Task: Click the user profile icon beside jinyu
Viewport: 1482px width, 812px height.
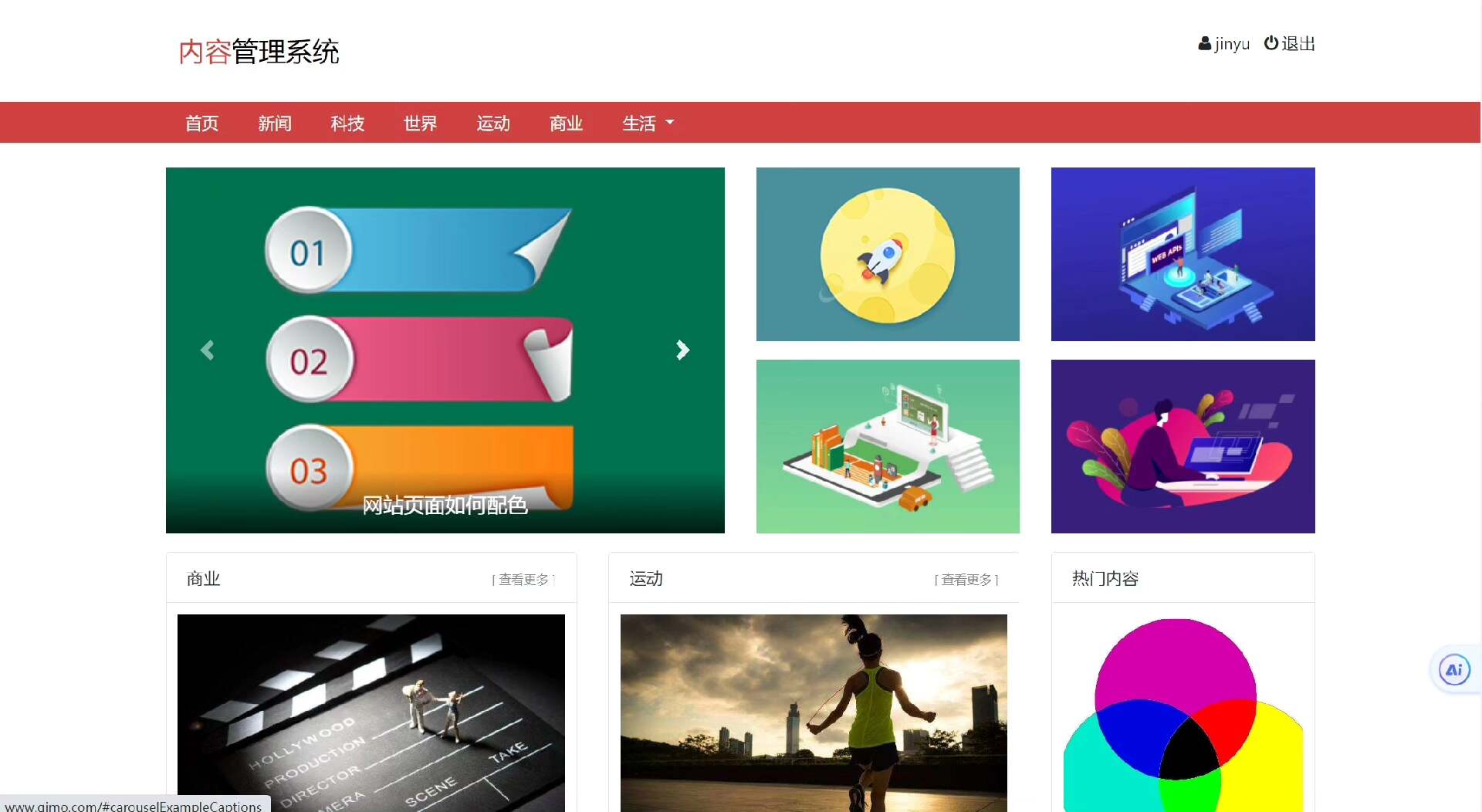Action: 1204,44
